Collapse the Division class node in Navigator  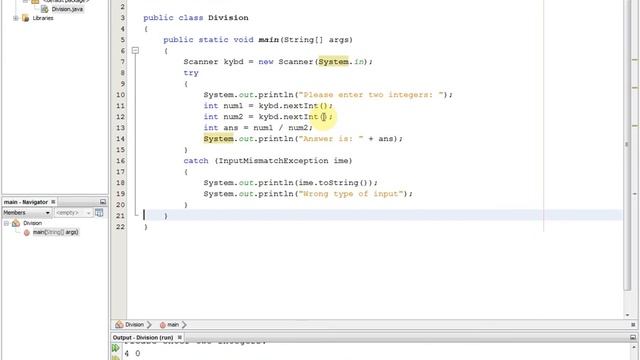(7, 223)
